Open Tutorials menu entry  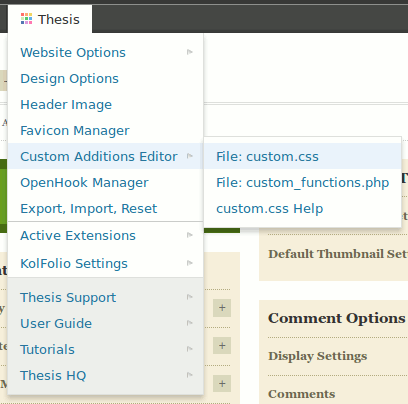[x=105, y=349]
